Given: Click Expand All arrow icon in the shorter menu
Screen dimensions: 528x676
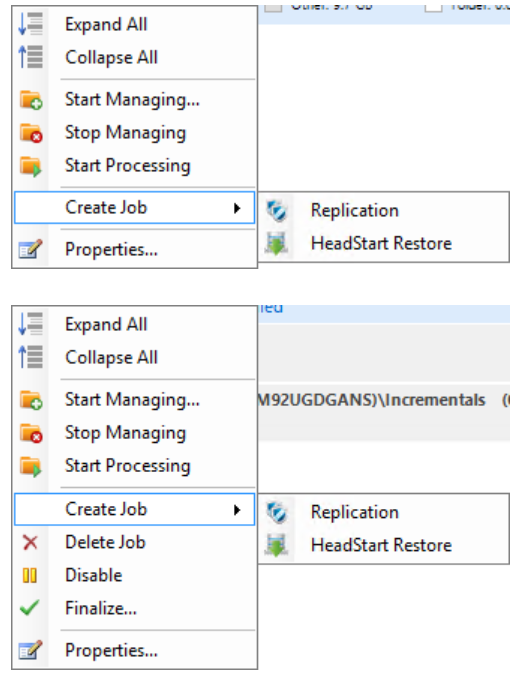Looking at the screenshot, I should (30, 24).
